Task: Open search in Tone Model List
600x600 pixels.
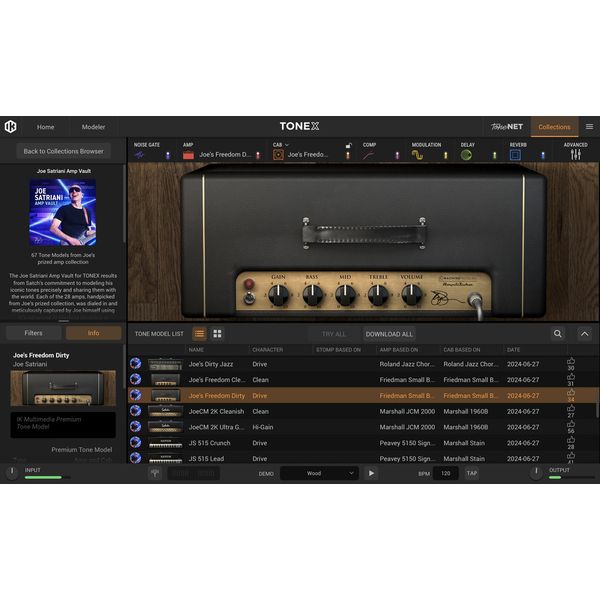Action: coord(558,334)
